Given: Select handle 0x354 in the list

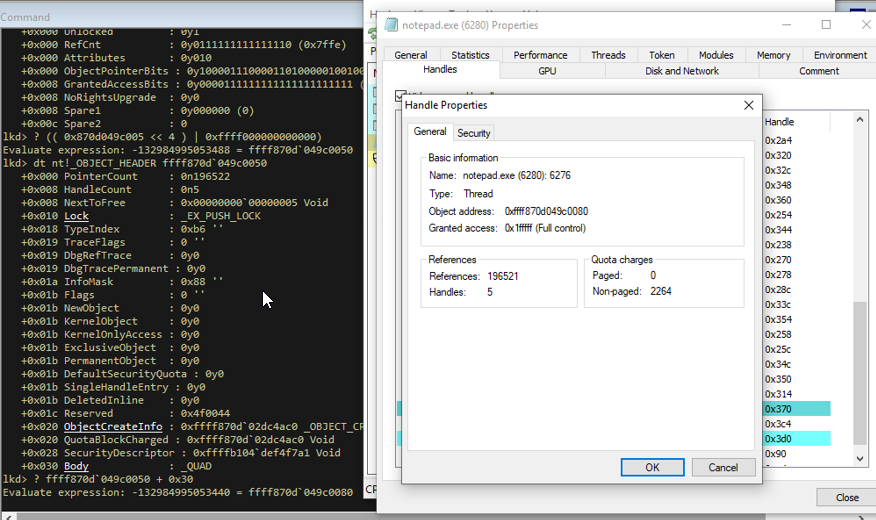Looking at the screenshot, I should tap(778, 319).
